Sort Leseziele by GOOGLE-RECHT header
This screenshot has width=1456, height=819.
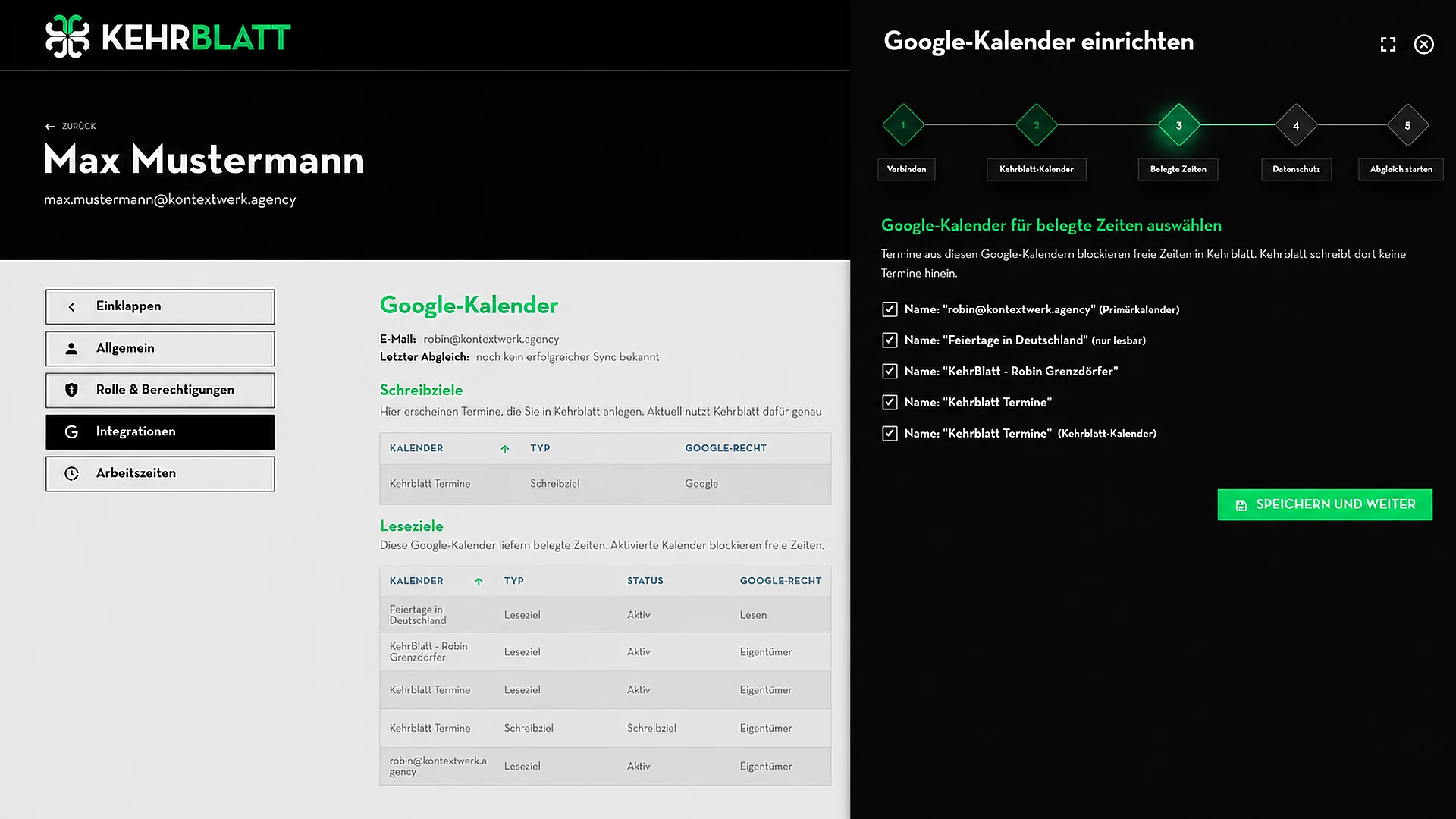780,582
